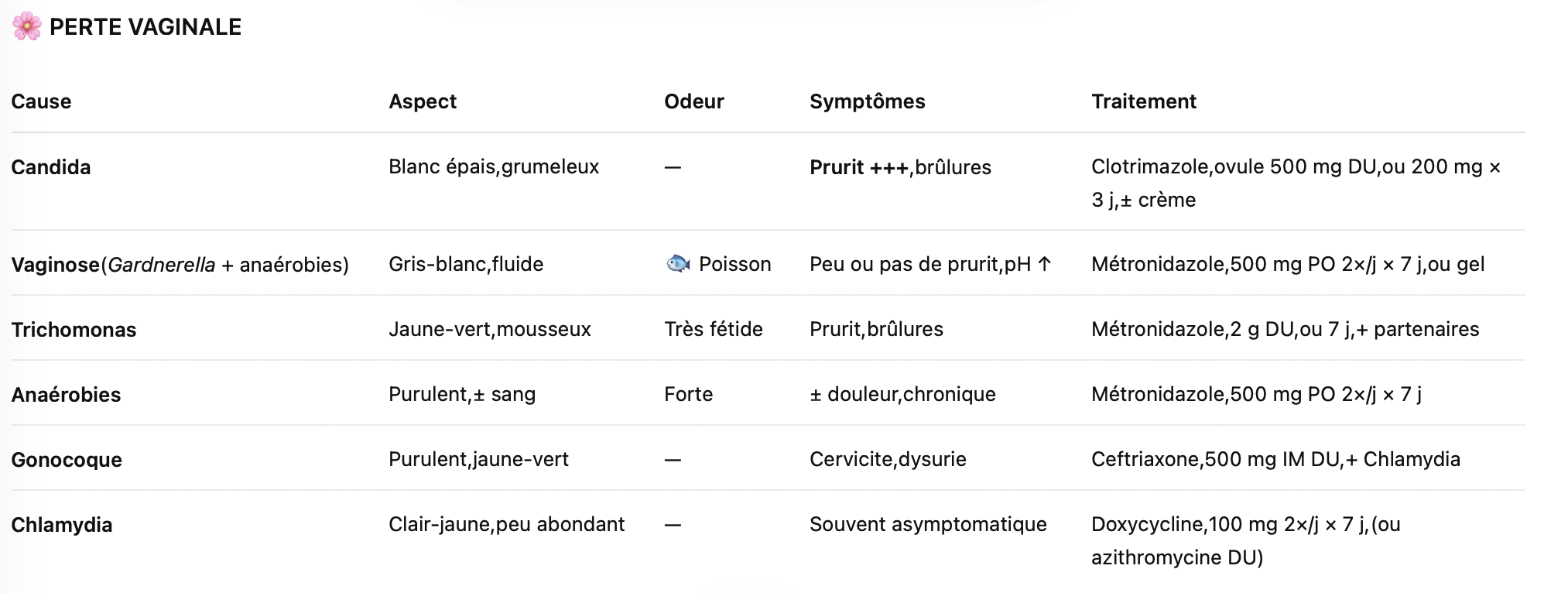1568x593 pixels.
Task: Click the Gonocoque row label
Action: [67, 460]
